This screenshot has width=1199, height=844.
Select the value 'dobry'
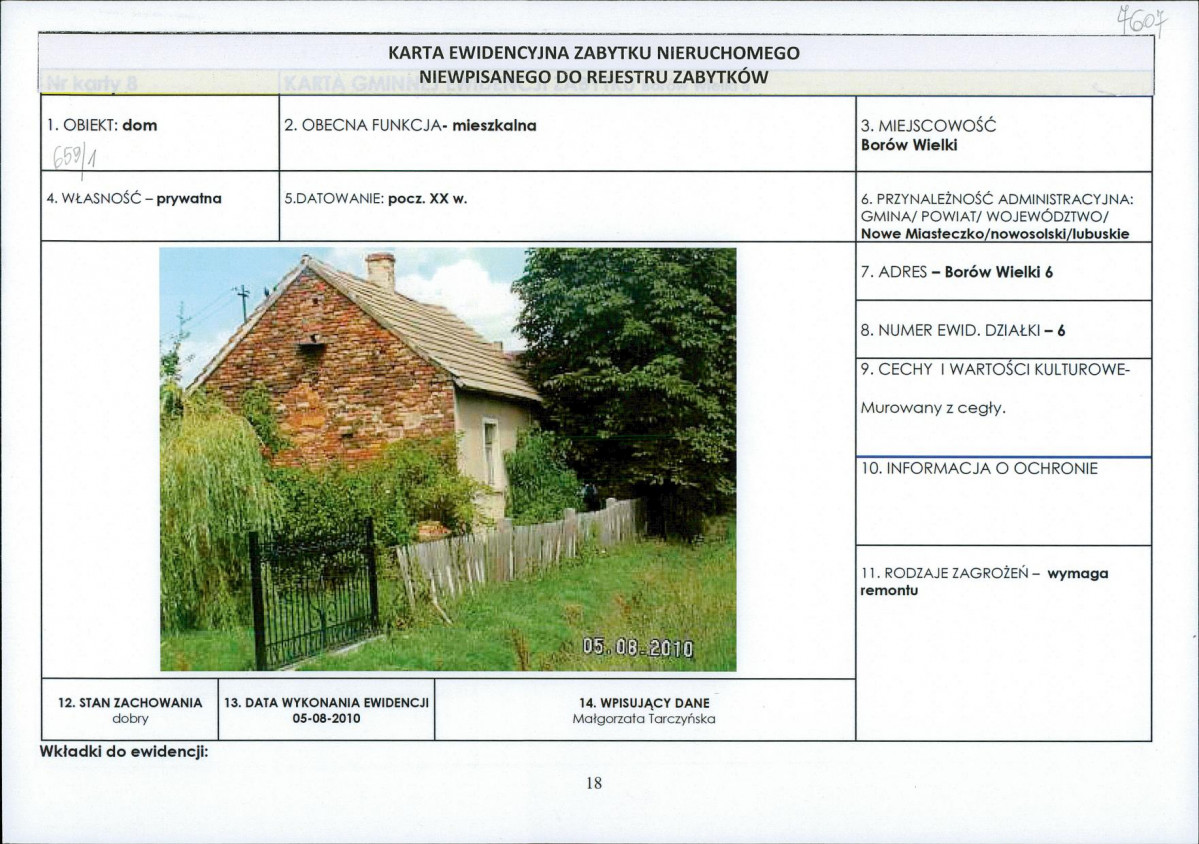click(x=130, y=719)
